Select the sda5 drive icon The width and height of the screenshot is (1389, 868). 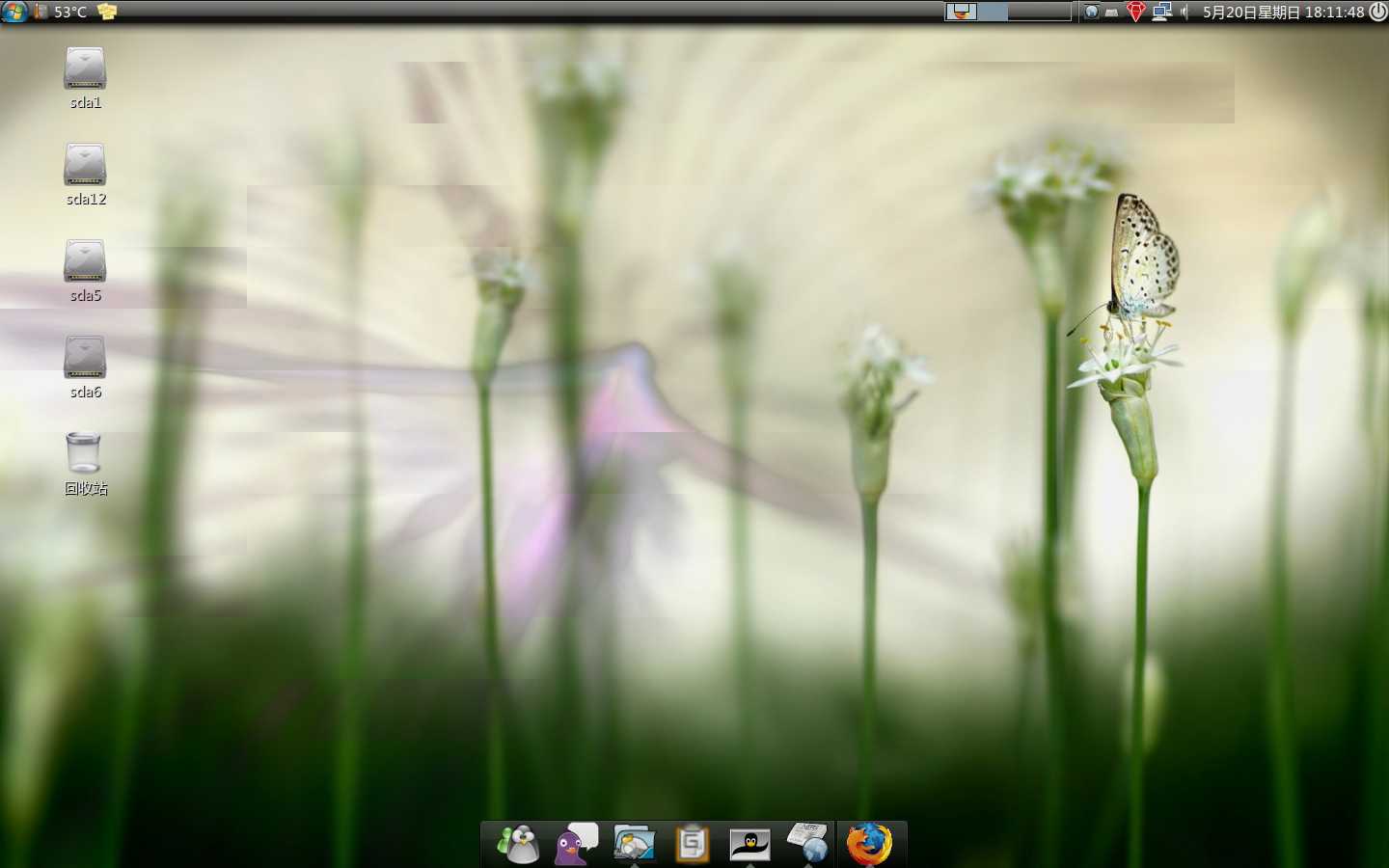85,260
